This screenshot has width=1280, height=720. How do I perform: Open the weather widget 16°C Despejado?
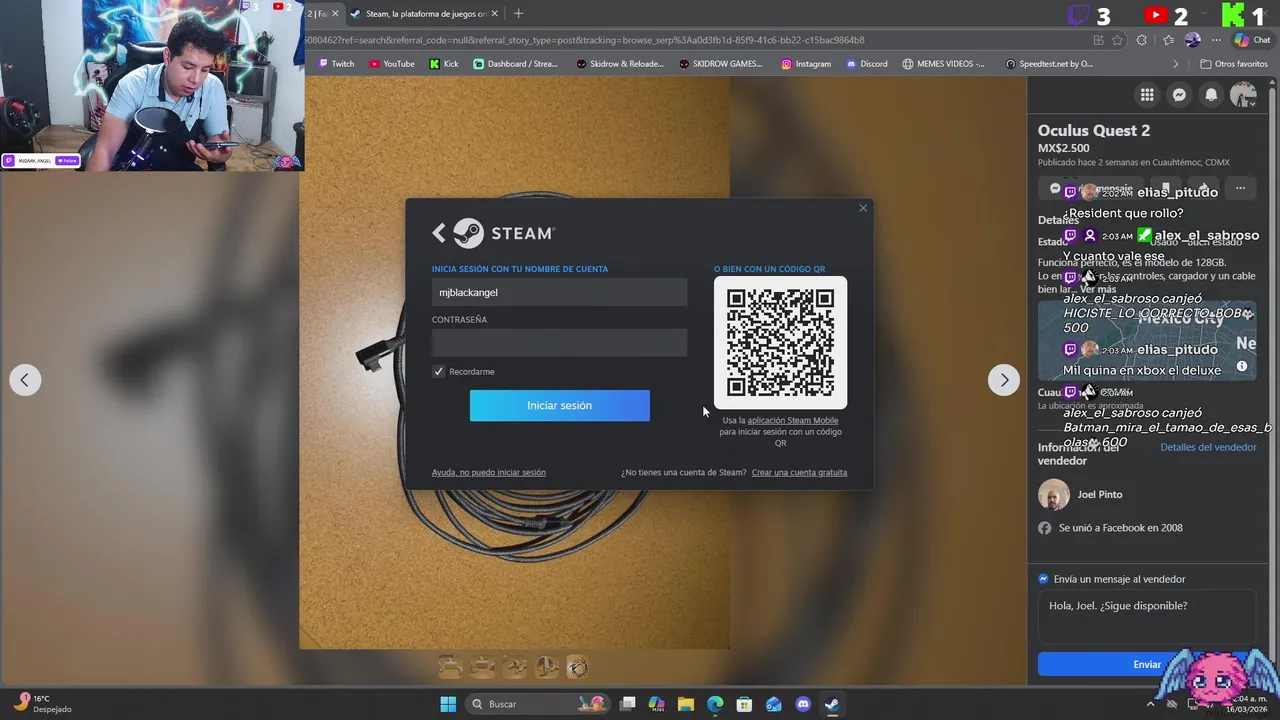42,704
